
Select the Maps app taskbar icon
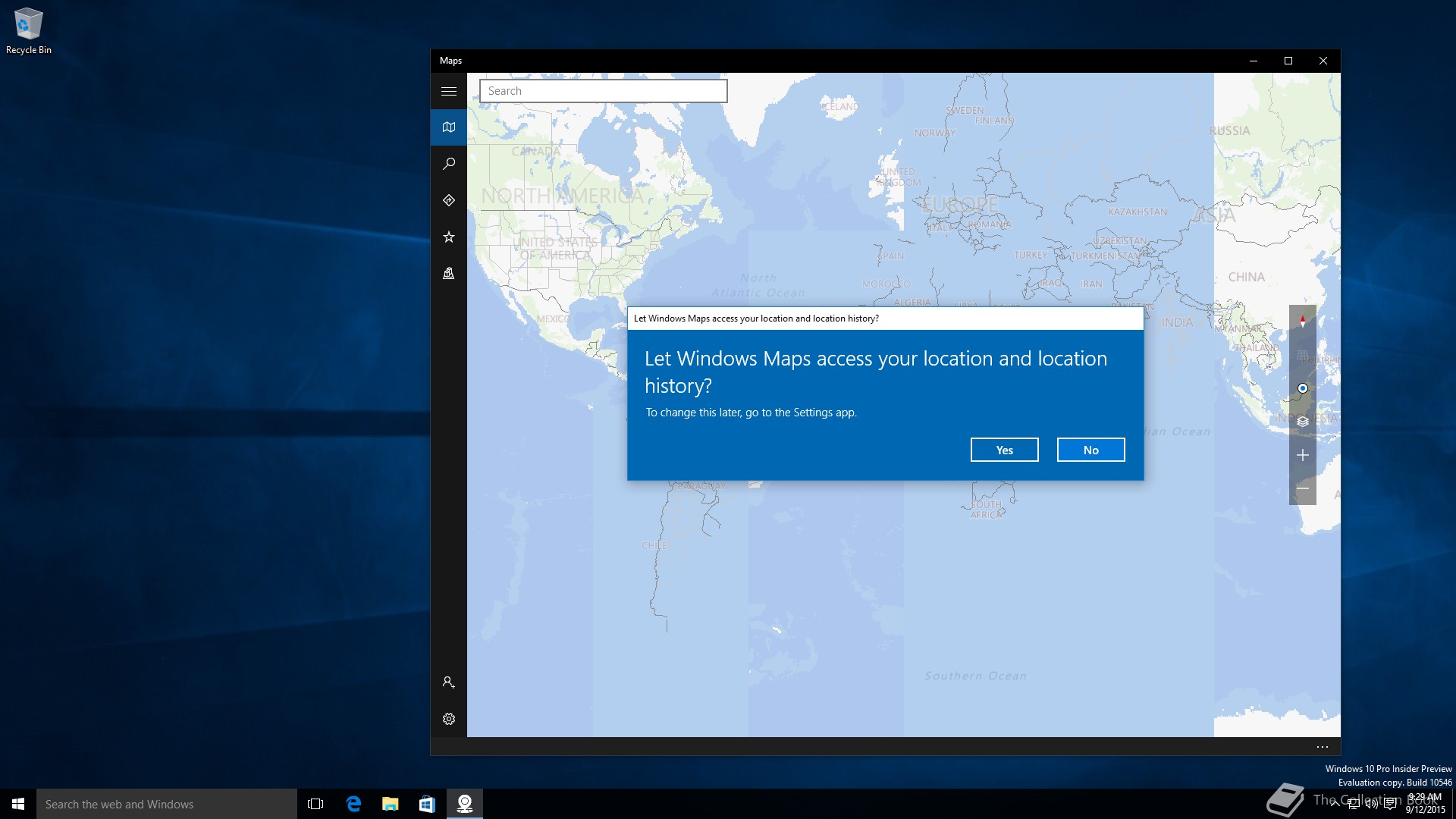point(464,804)
